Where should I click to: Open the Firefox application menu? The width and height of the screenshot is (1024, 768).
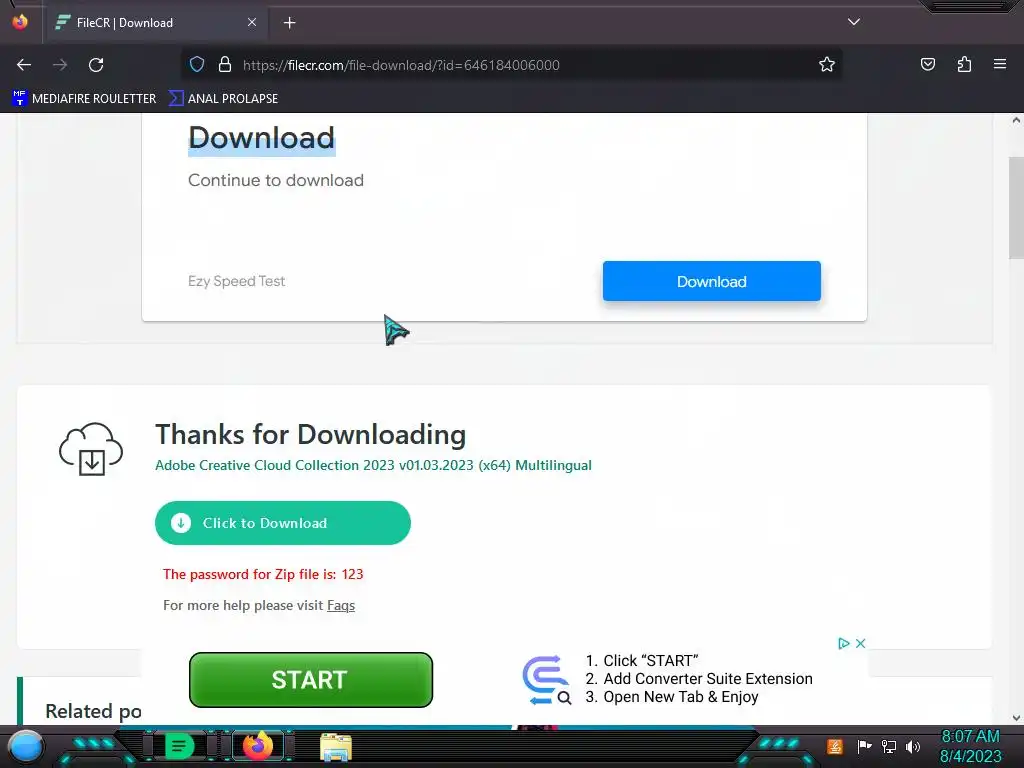1000,64
